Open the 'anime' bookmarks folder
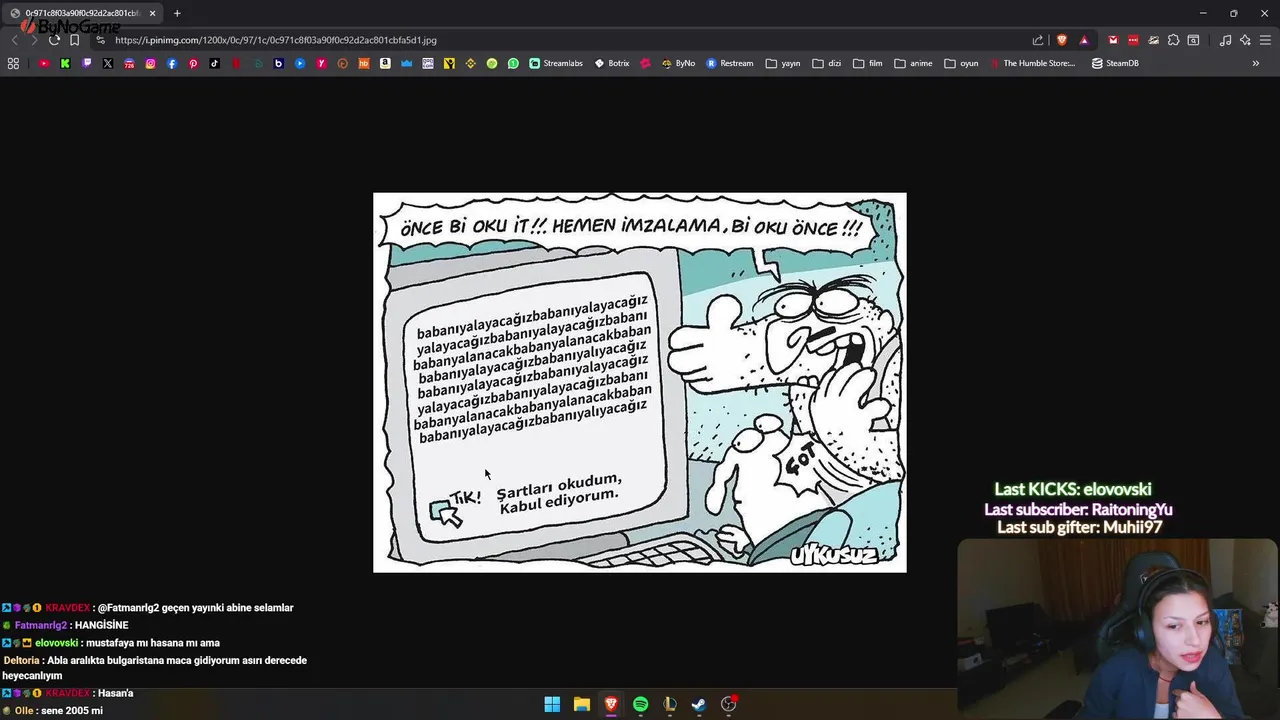1280x720 pixels. tap(913, 63)
